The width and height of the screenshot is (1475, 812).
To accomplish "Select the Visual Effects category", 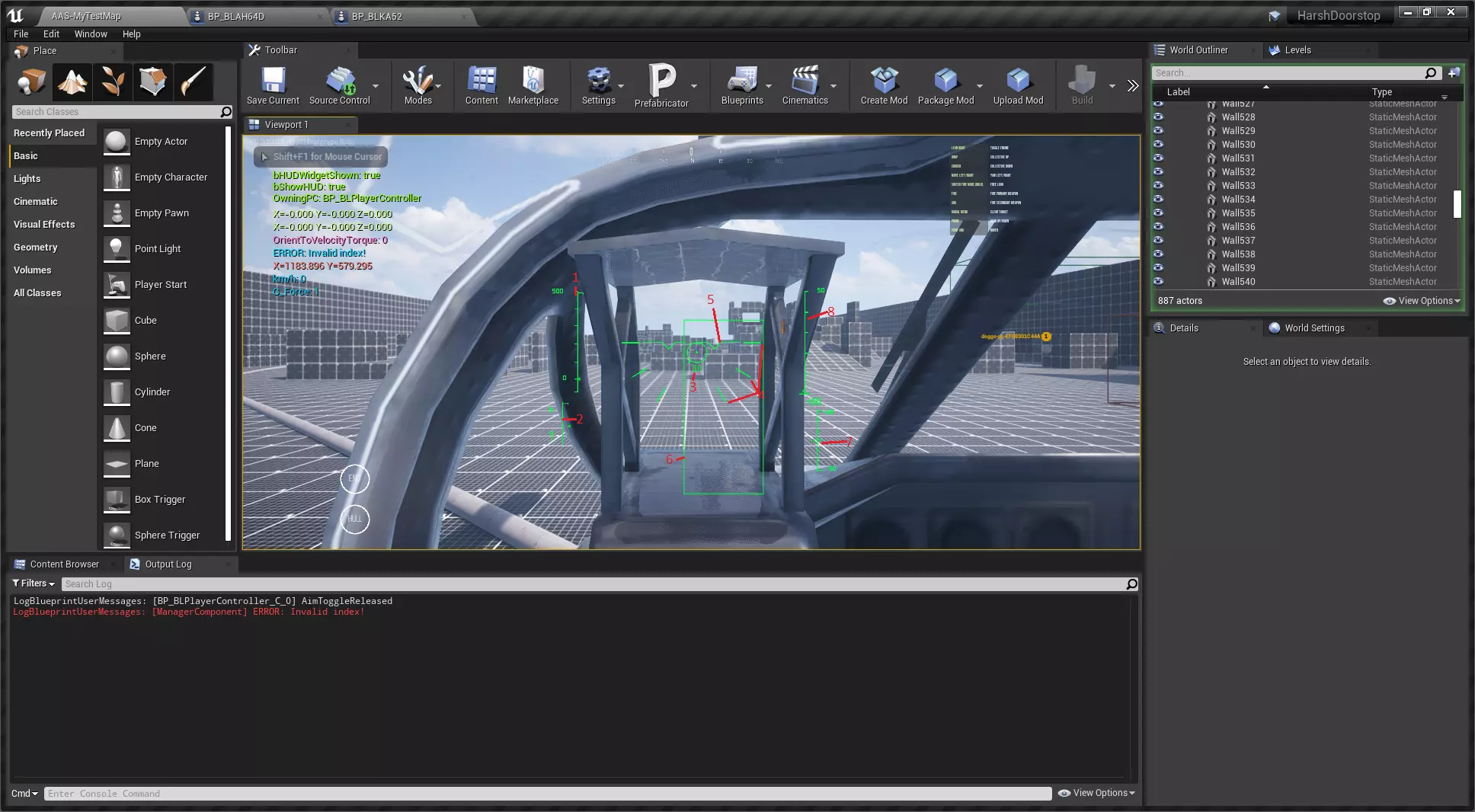I will point(44,225).
